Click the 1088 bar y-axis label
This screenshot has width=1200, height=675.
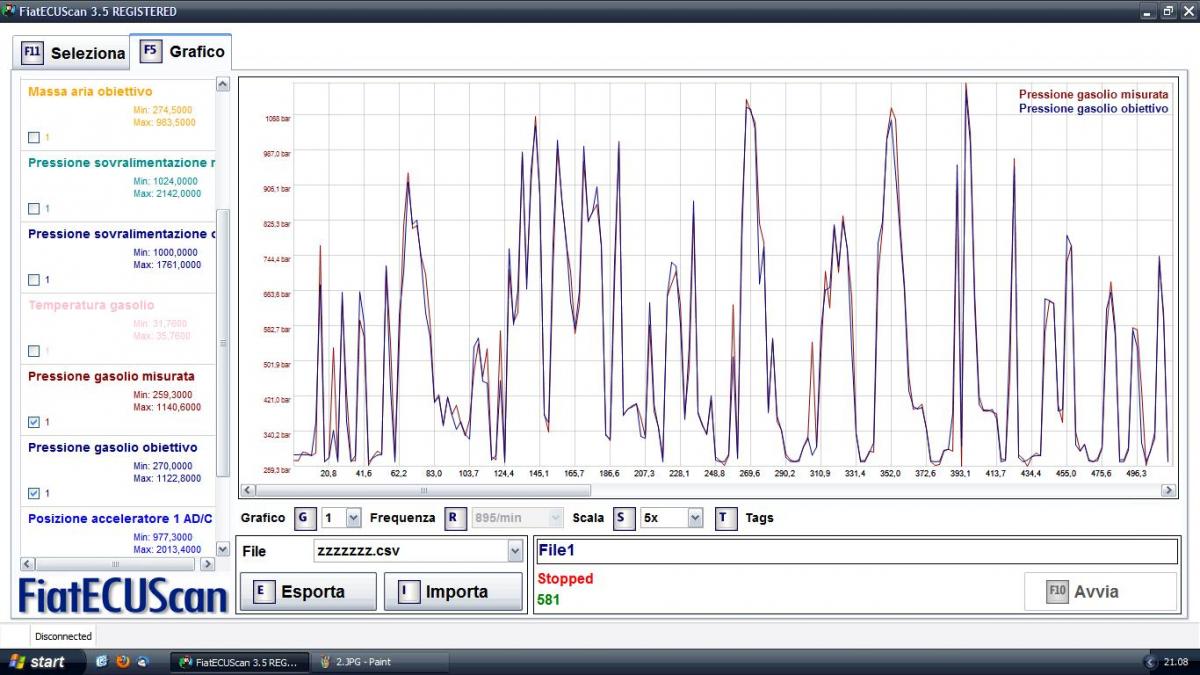click(x=277, y=119)
